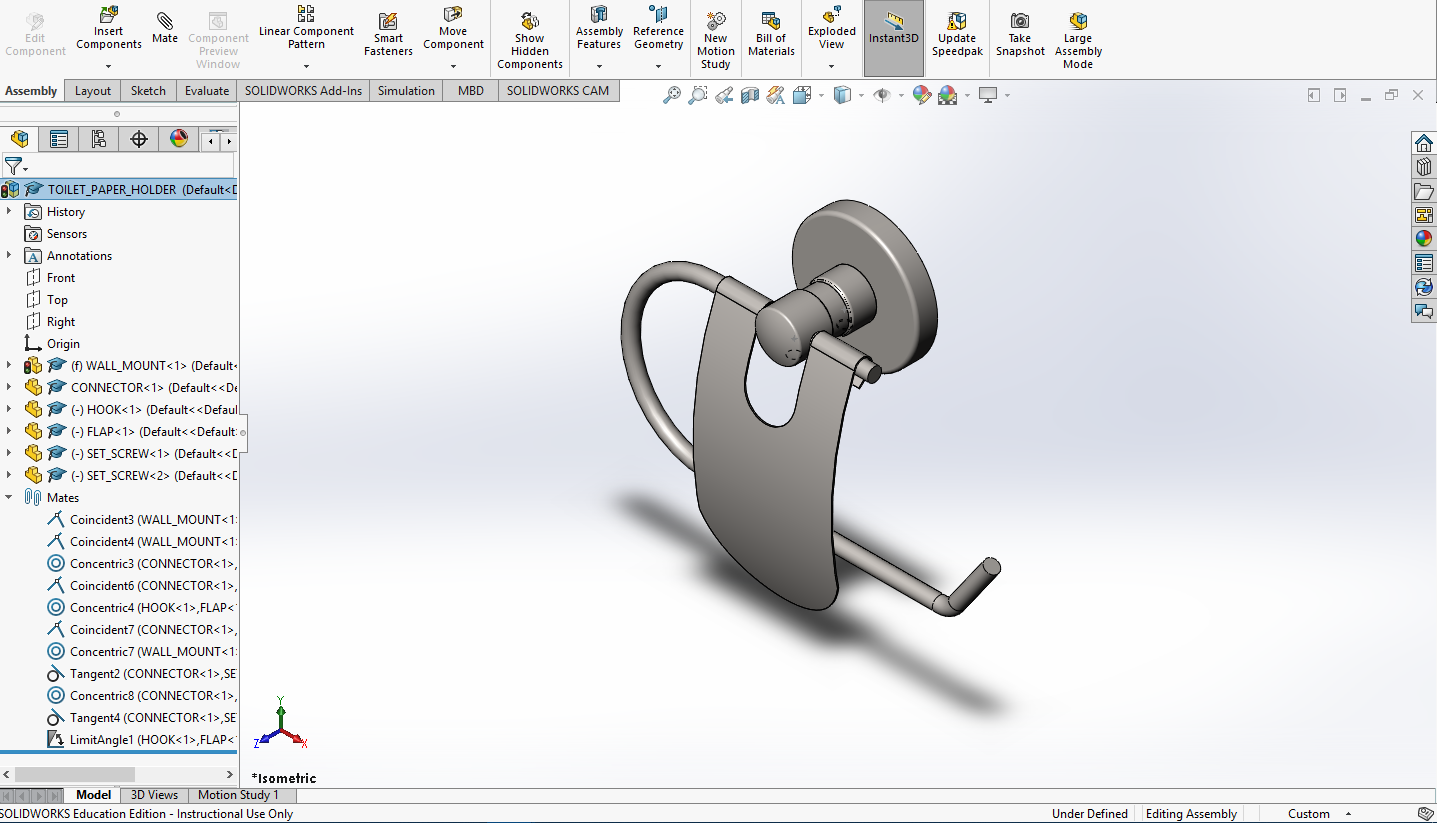Collapse the Mates folder

click(x=9, y=498)
